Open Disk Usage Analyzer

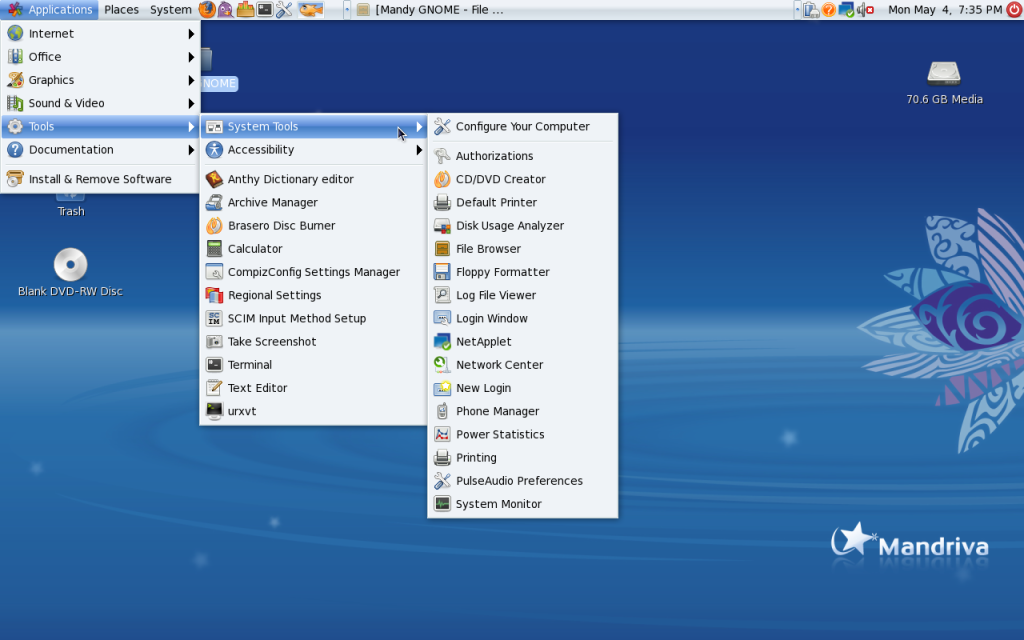(522, 226)
